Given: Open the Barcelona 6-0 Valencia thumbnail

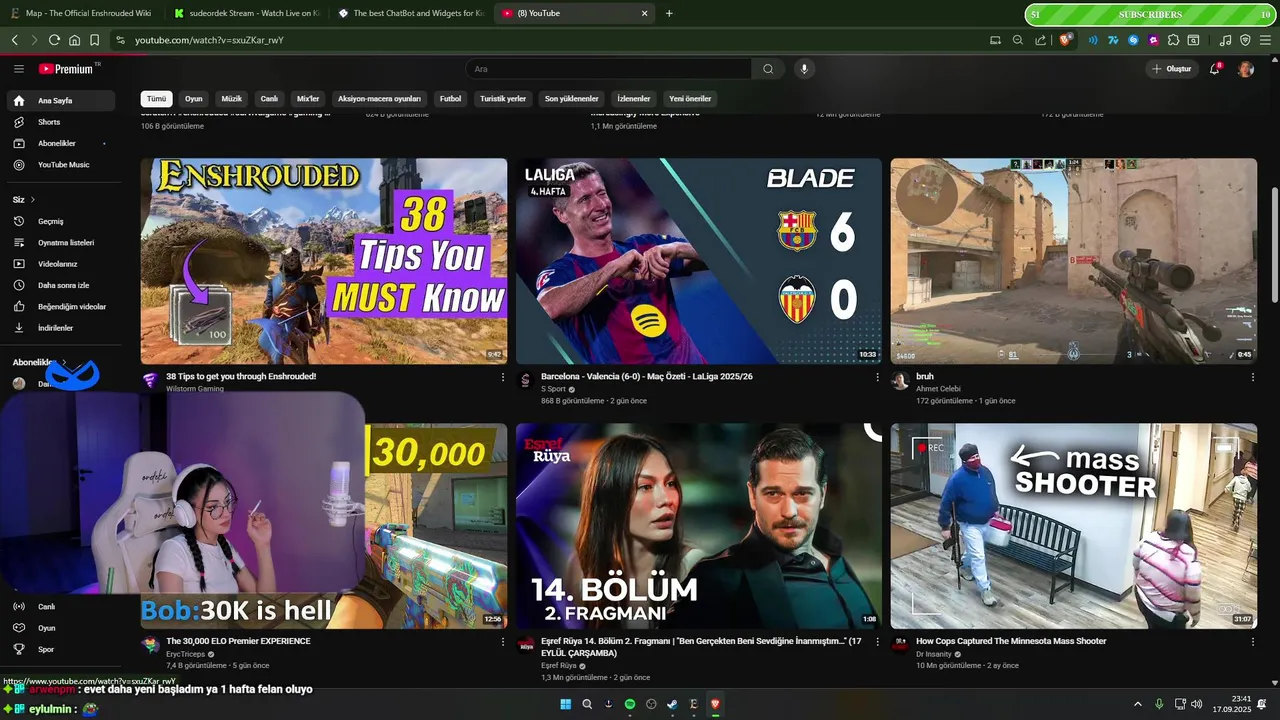Looking at the screenshot, I should (699, 261).
